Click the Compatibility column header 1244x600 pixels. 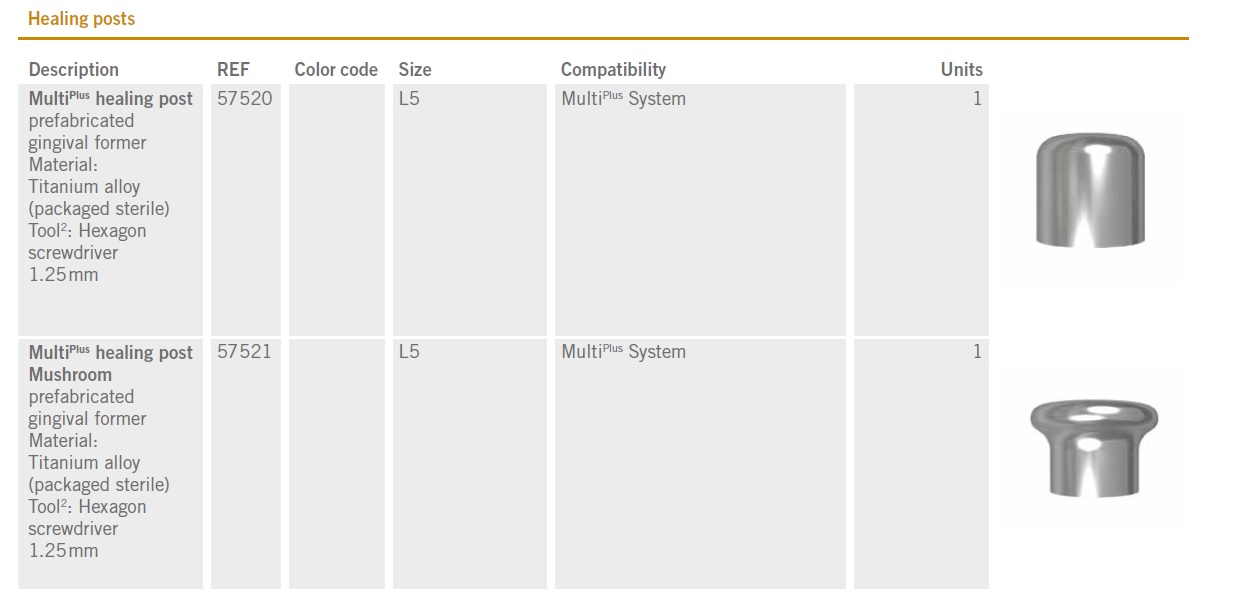point(613,69)
